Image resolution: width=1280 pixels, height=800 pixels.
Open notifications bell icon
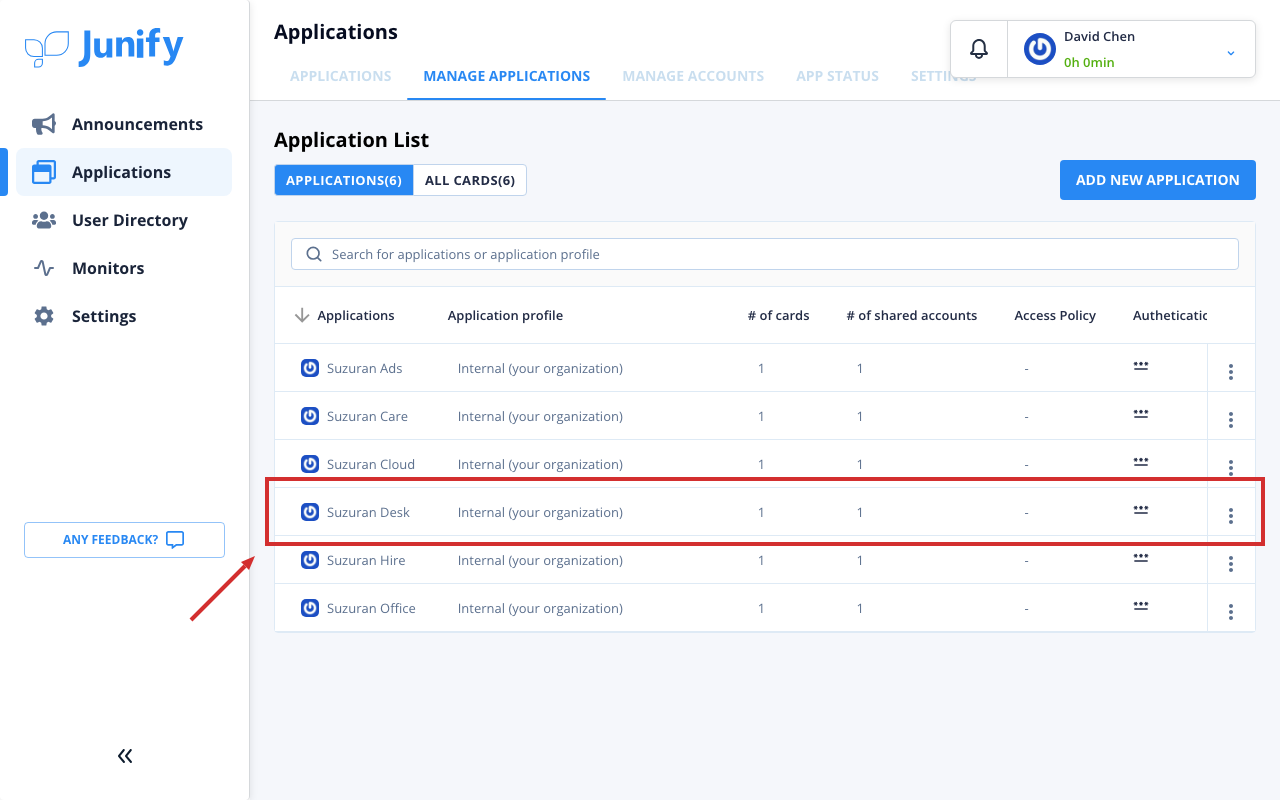tap(979, 49)
